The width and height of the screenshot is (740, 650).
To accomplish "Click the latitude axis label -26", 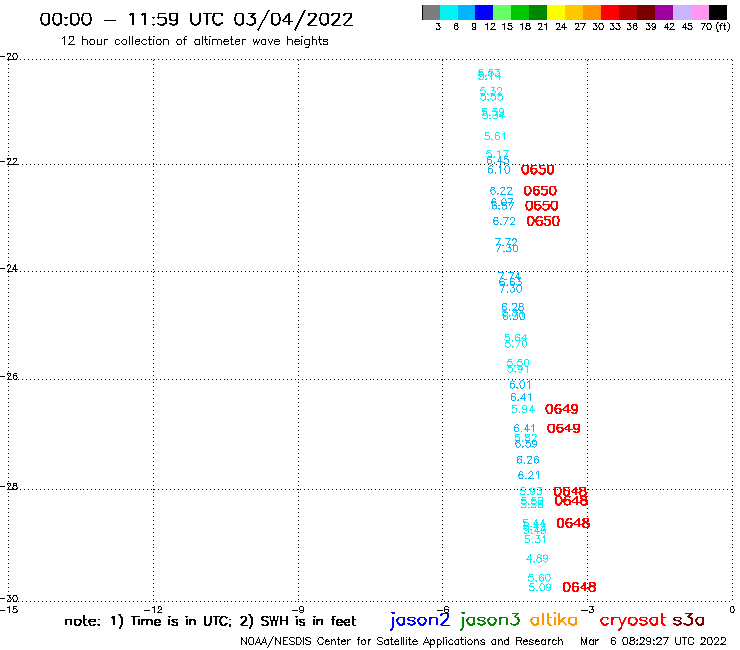I will click(x=9, y=377).
